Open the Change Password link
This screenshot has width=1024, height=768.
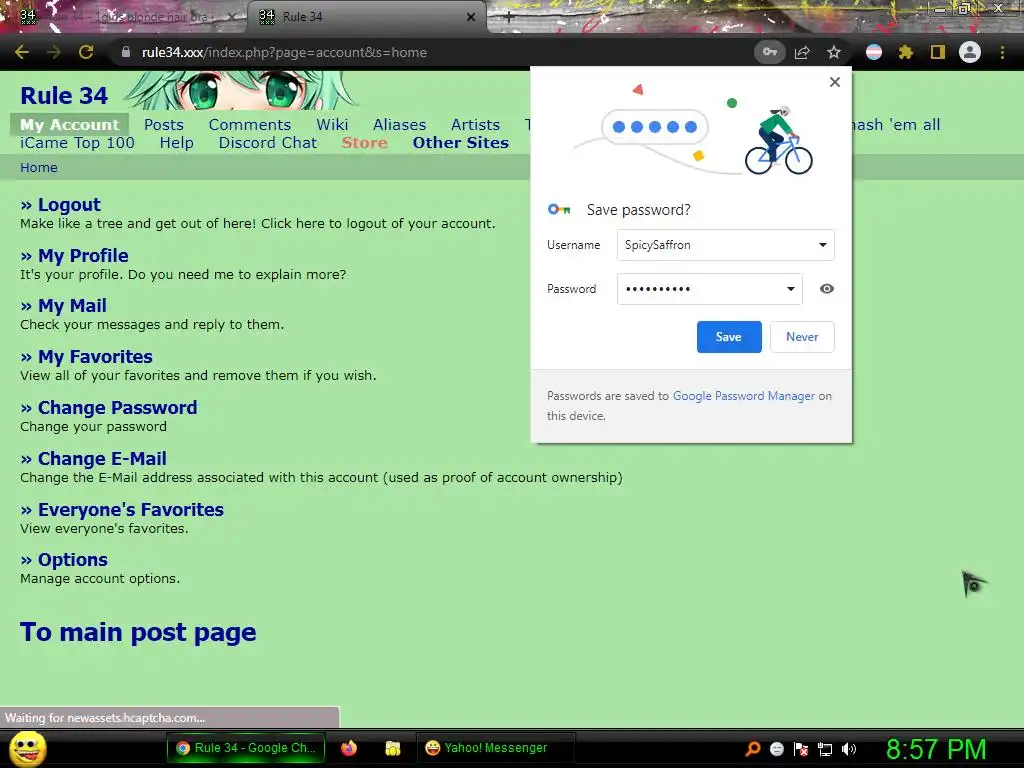point(117,408)
